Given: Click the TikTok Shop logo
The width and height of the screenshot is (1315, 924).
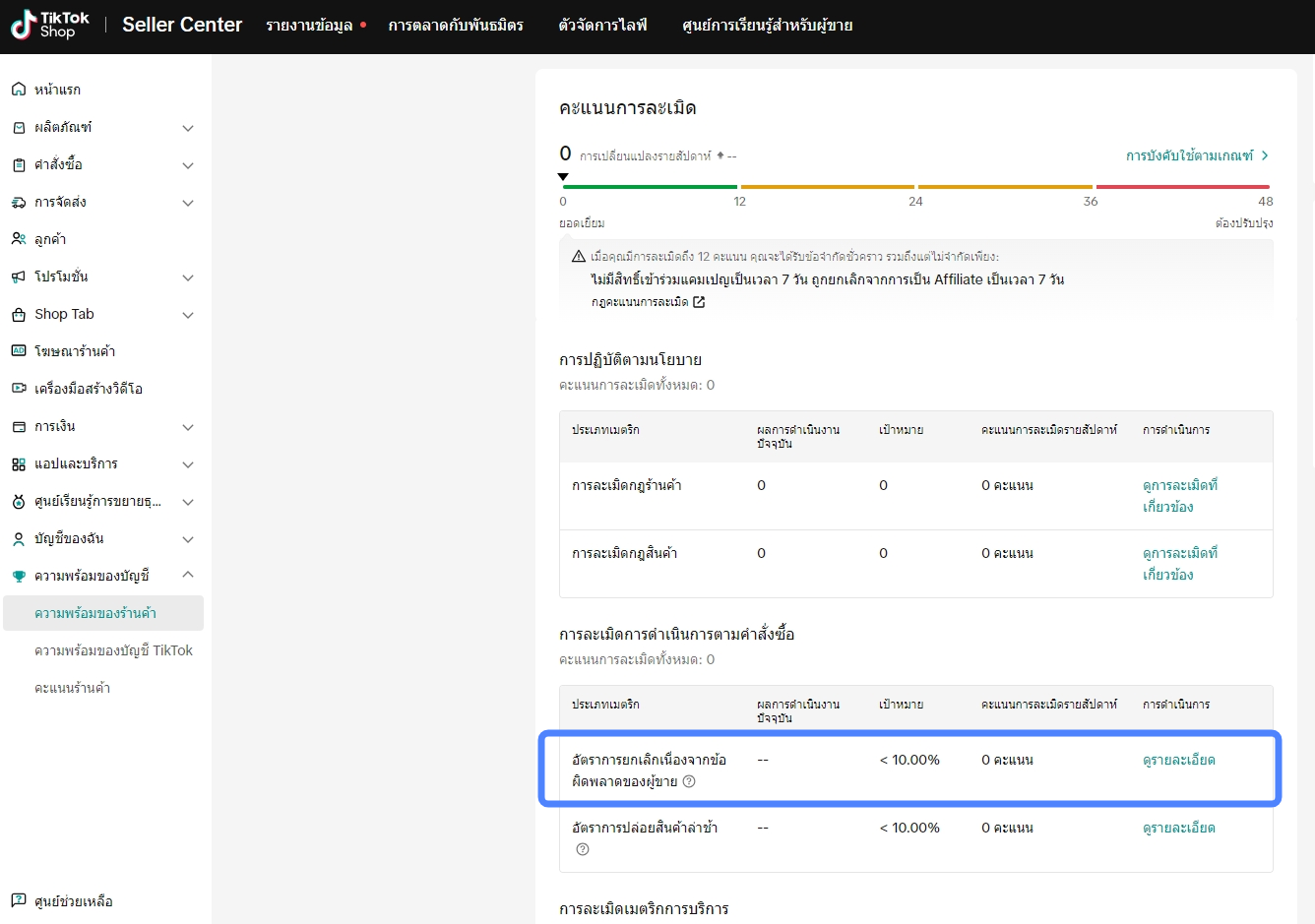Looking at the screenshot, I should [x=49, y=25].
